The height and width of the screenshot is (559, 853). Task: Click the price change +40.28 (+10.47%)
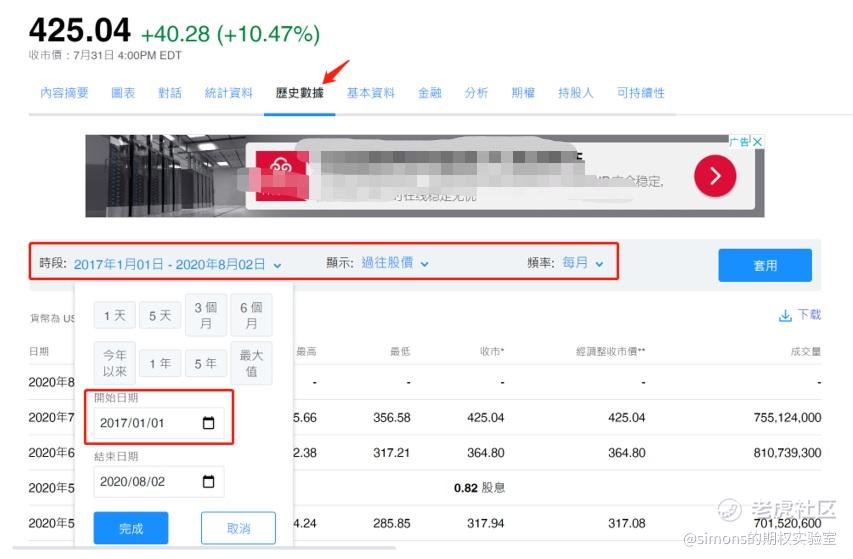point(230,34)
